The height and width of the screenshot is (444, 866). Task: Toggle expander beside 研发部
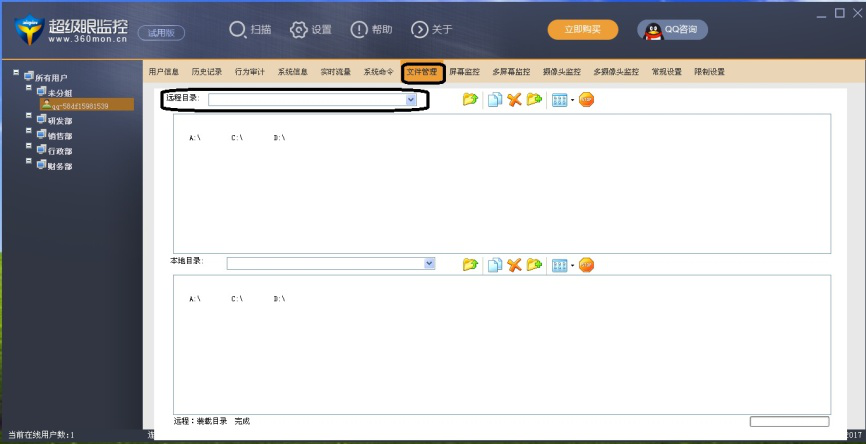(29, 115)
